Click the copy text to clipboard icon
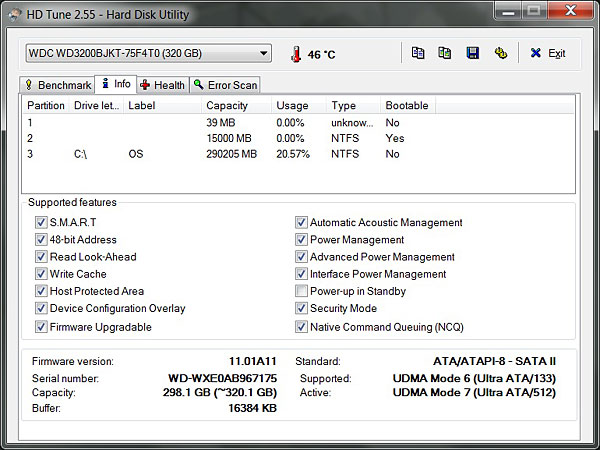 coord(419,53)
